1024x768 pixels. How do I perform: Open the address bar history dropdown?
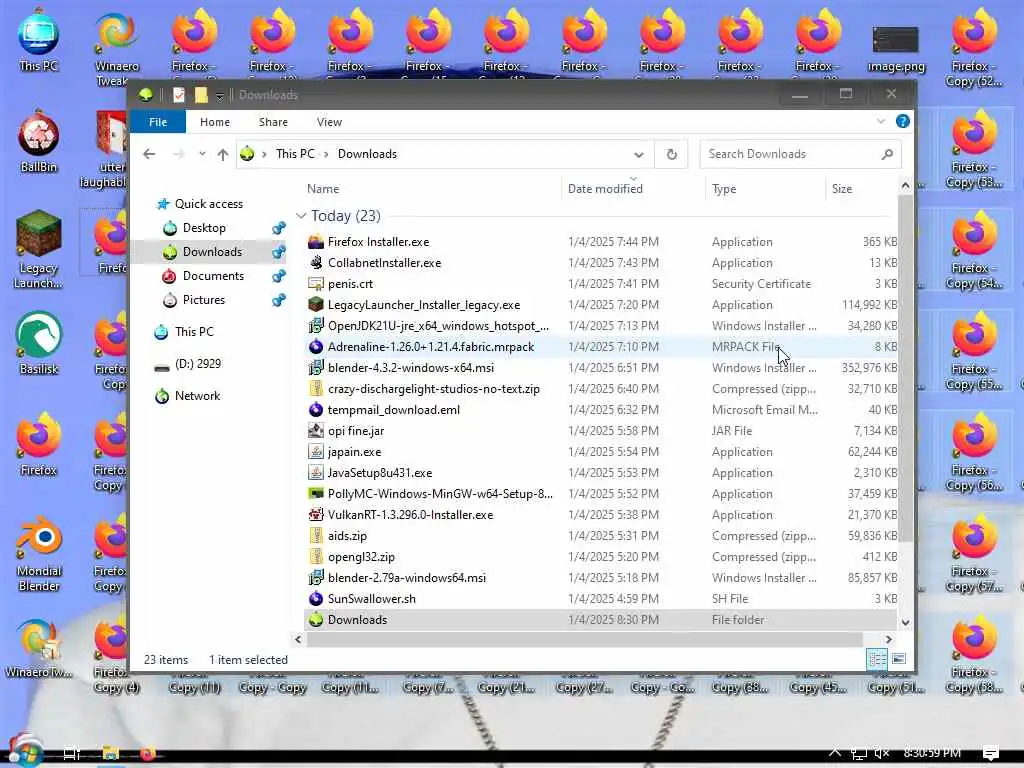pos(639,155)
